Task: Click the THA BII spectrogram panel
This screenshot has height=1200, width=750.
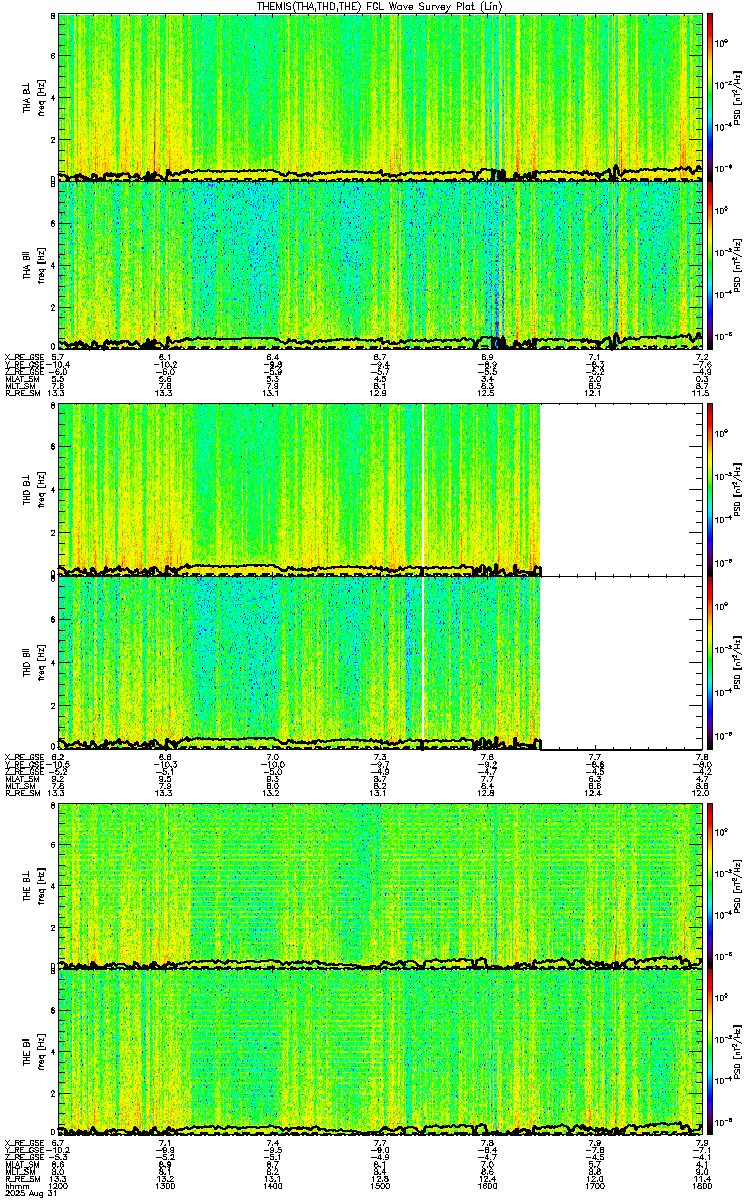Action: pos(380,264)
